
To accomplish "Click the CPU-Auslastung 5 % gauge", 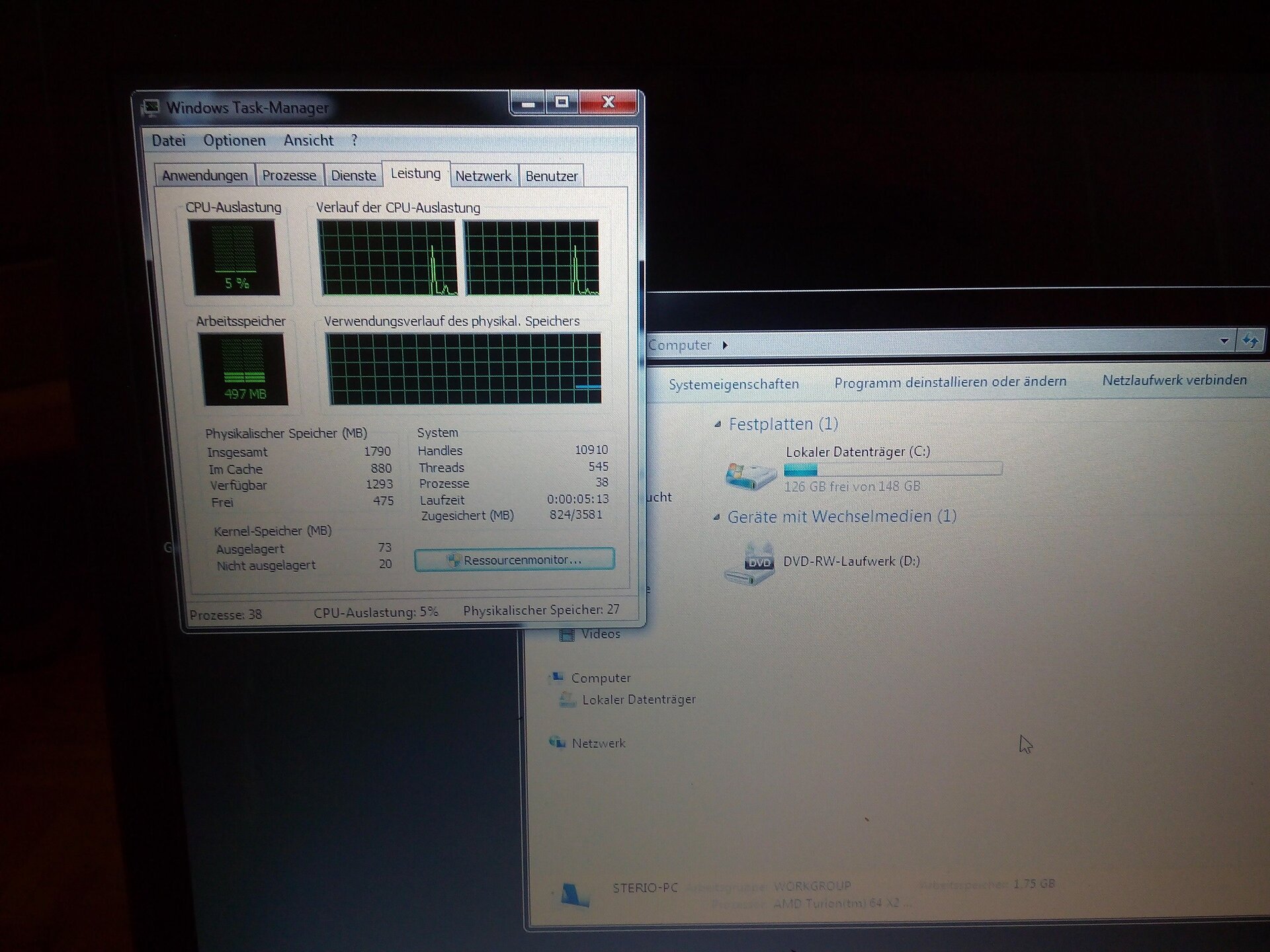I will pos(234,257).
